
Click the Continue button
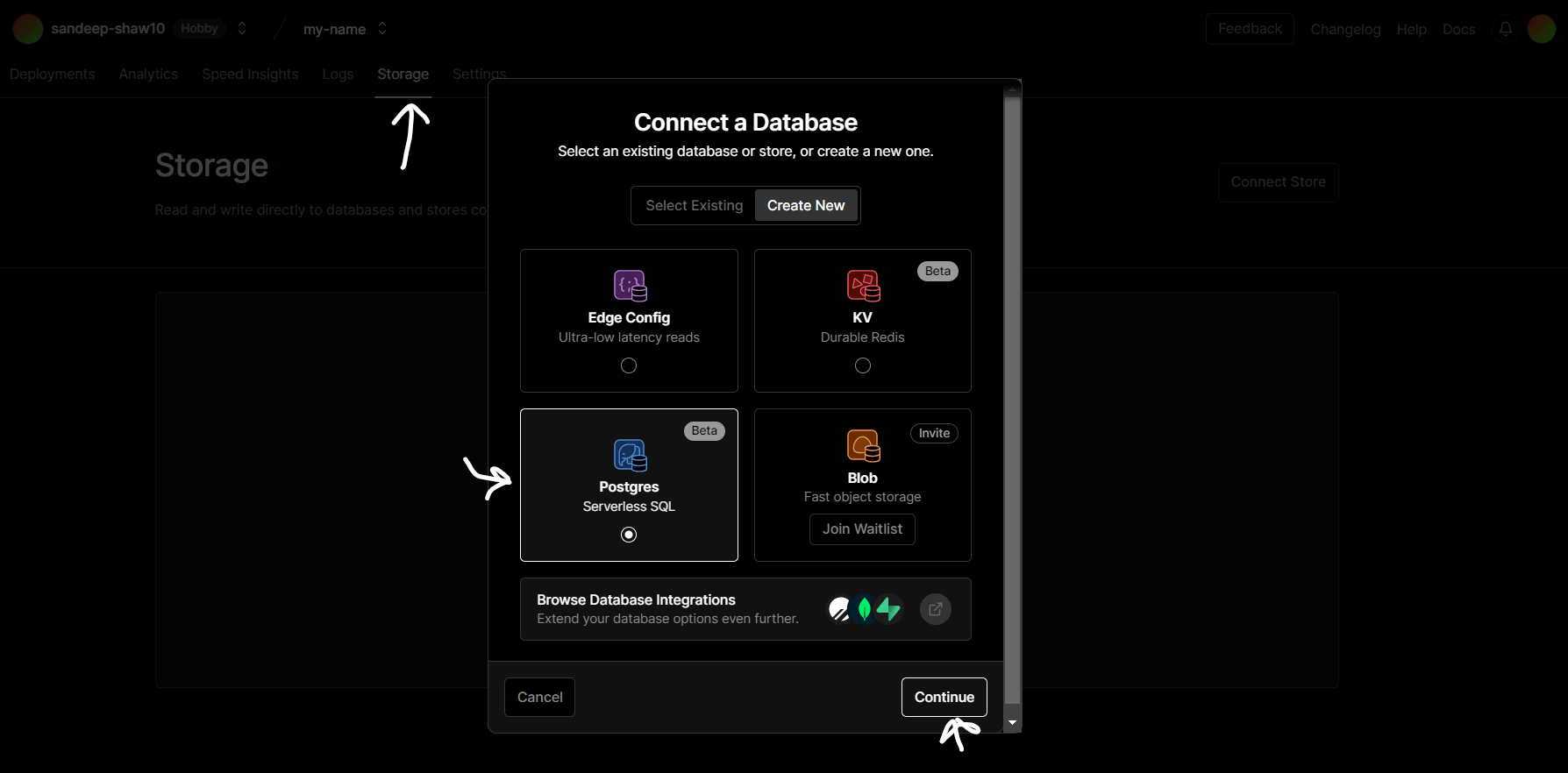click(x=944, y=697)
